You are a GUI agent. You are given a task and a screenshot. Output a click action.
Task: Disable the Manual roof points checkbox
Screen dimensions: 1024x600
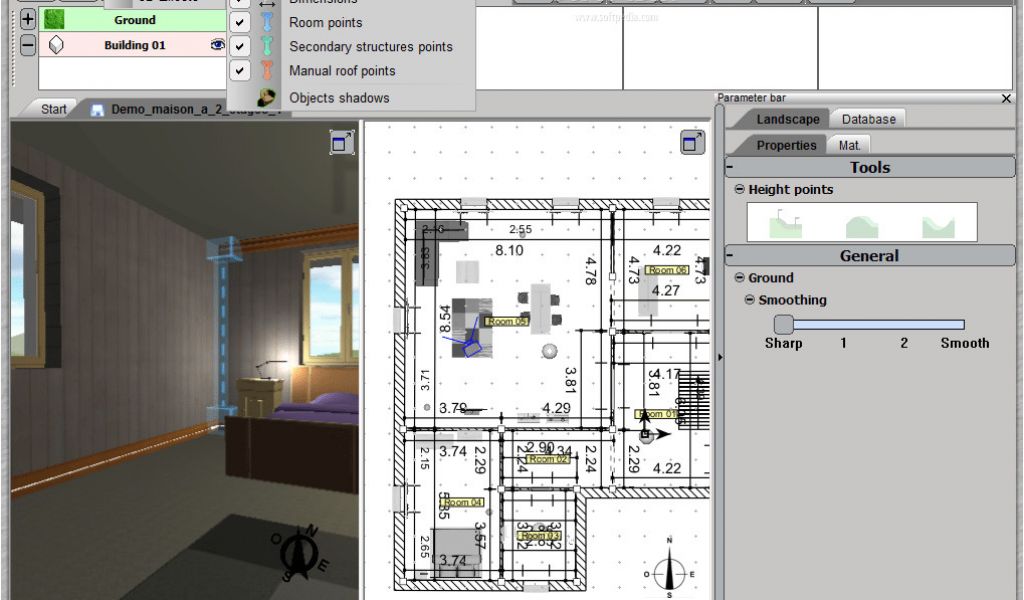tap(240, 70)
